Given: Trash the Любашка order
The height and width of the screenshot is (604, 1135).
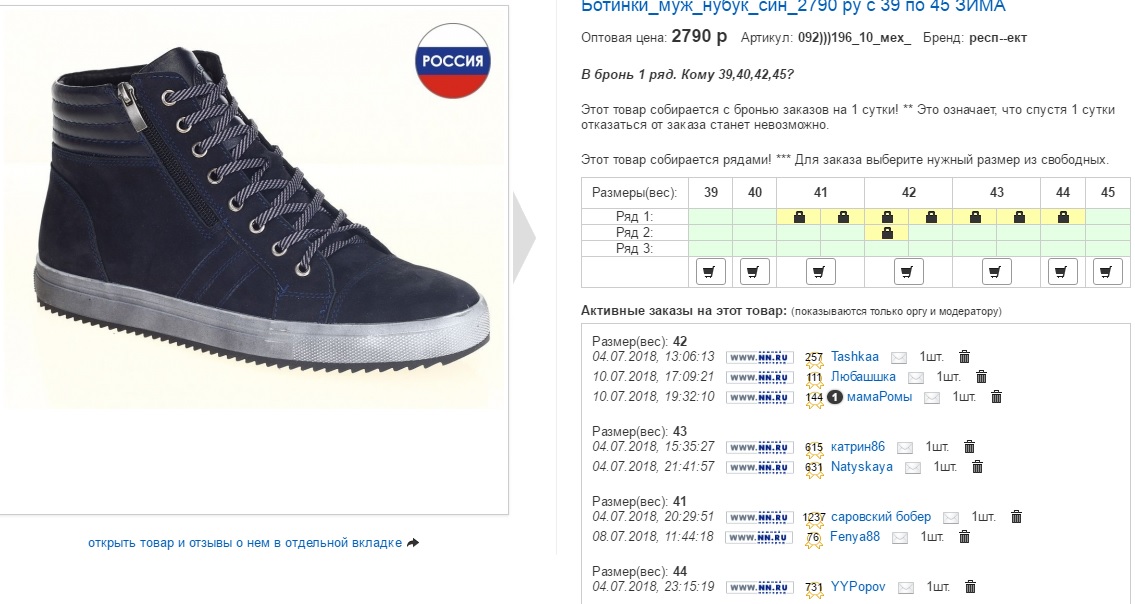Looking at the screenshot, I should 981,377.
